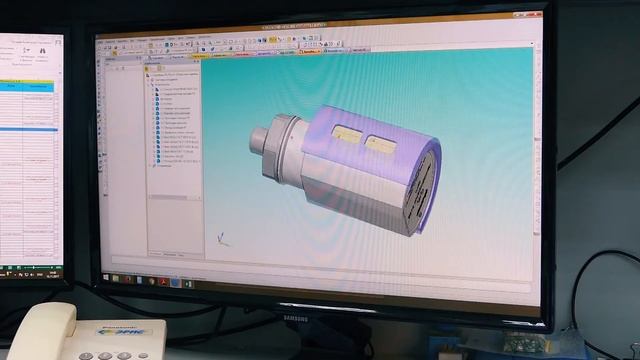Open the blue document icon in main taskbar
Screen dimensions: 640x360
coord(140,280)
